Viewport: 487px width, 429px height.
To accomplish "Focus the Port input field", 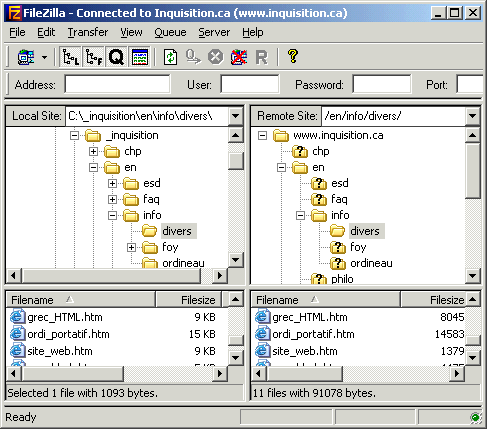I will point(470,84).
